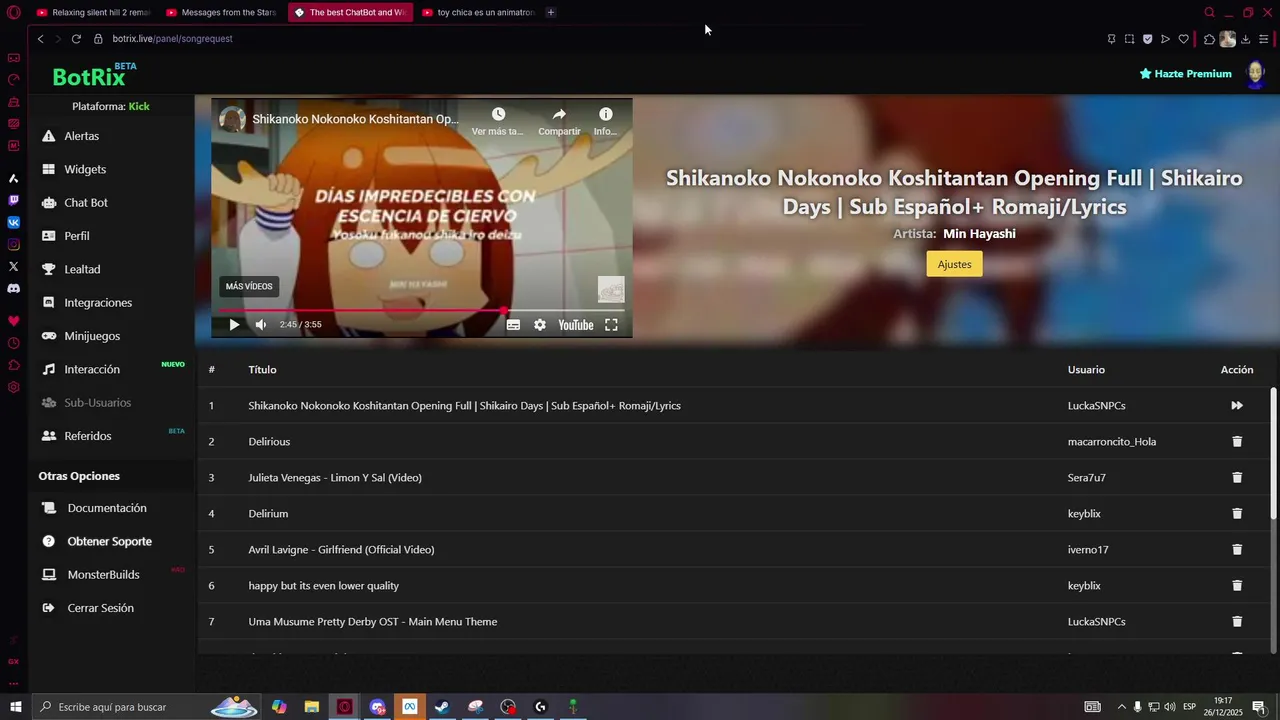Delete Uma Musume Pretty Derby OST song
Image resolution: width=1280 pixels, height=720 pixels.
(1237, 622)
